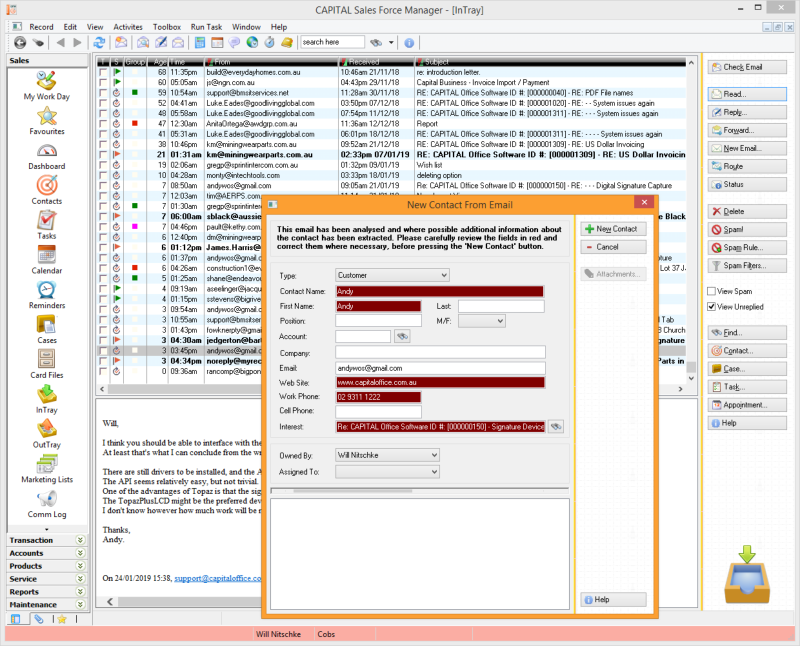Viewport: 800px width, 646px height.
Task: Click red group swatch in AnitaOrtega row
Action: (x=135, y=123)
